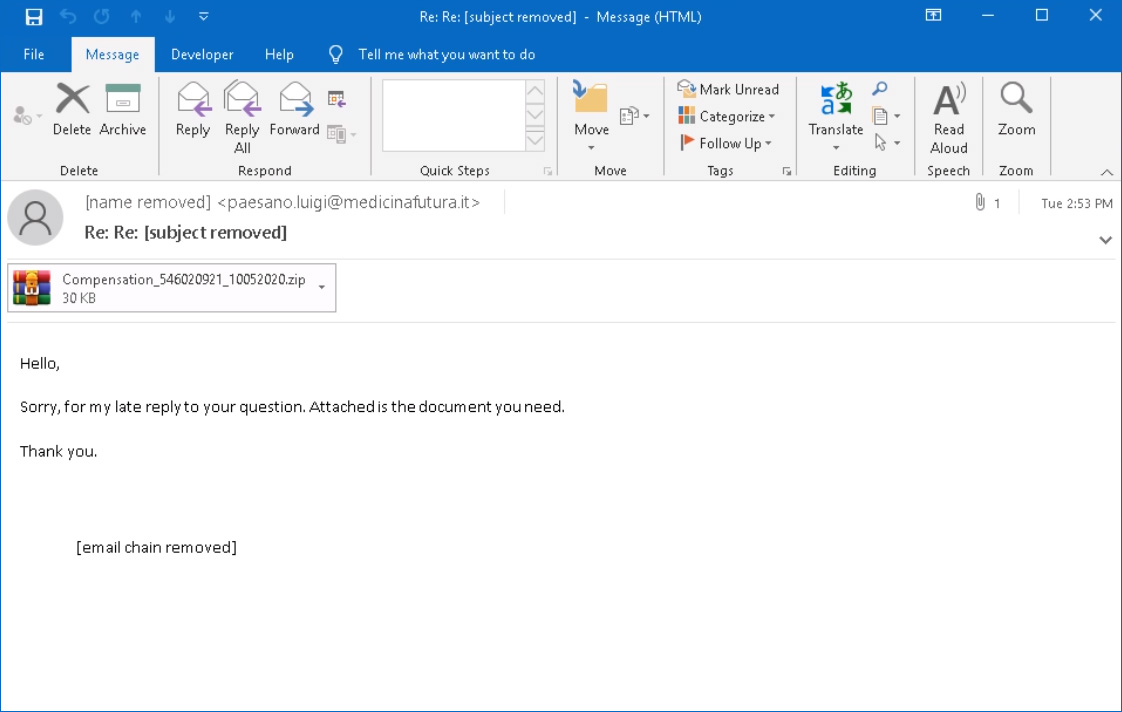Open the File menu
This screenshot has height=712, width=1122.
pos(35,54)
